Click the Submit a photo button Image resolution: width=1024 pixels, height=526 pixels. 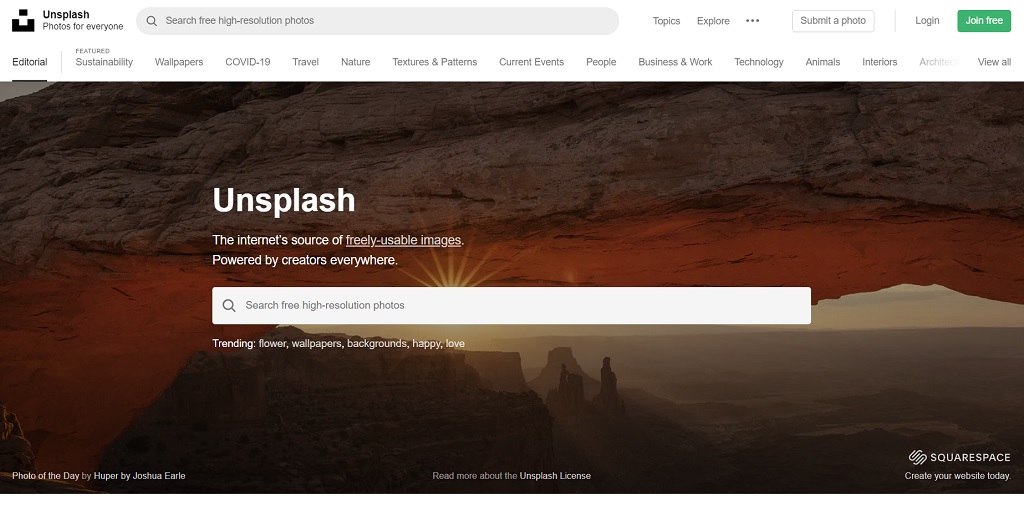tap(833, 21)
